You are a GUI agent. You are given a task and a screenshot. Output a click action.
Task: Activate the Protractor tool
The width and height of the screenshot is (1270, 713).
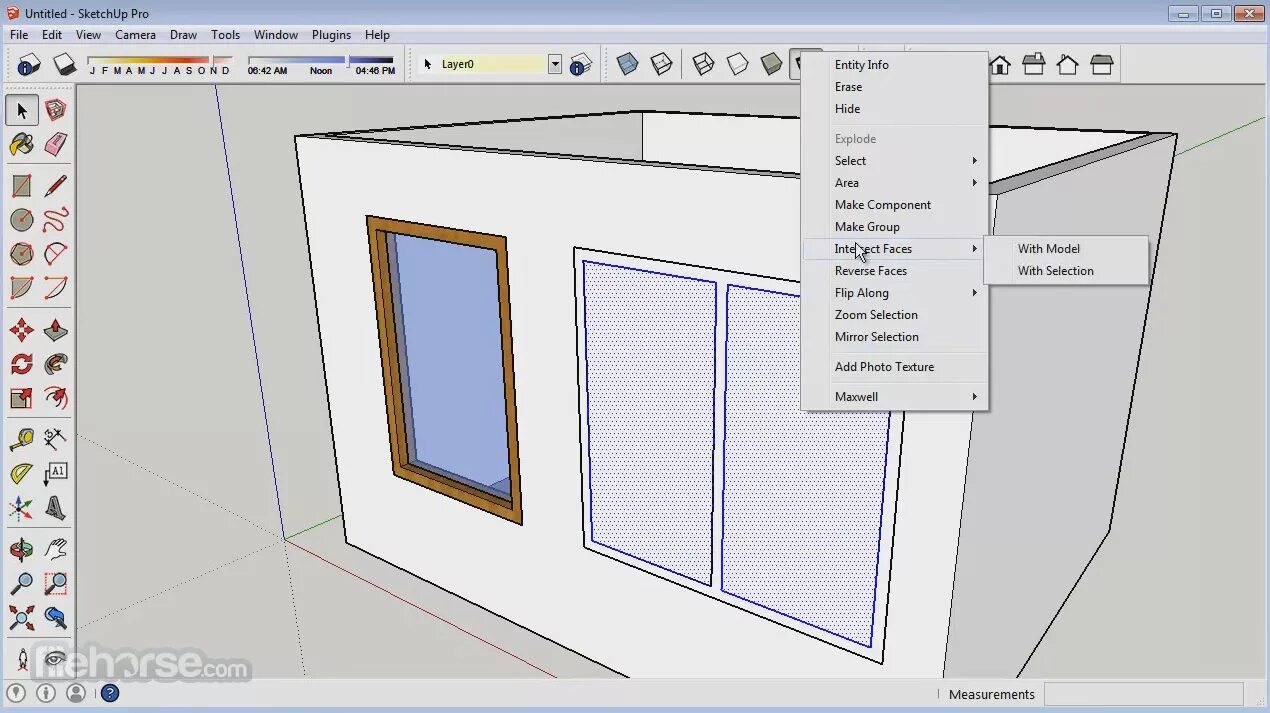click(22, 474)
